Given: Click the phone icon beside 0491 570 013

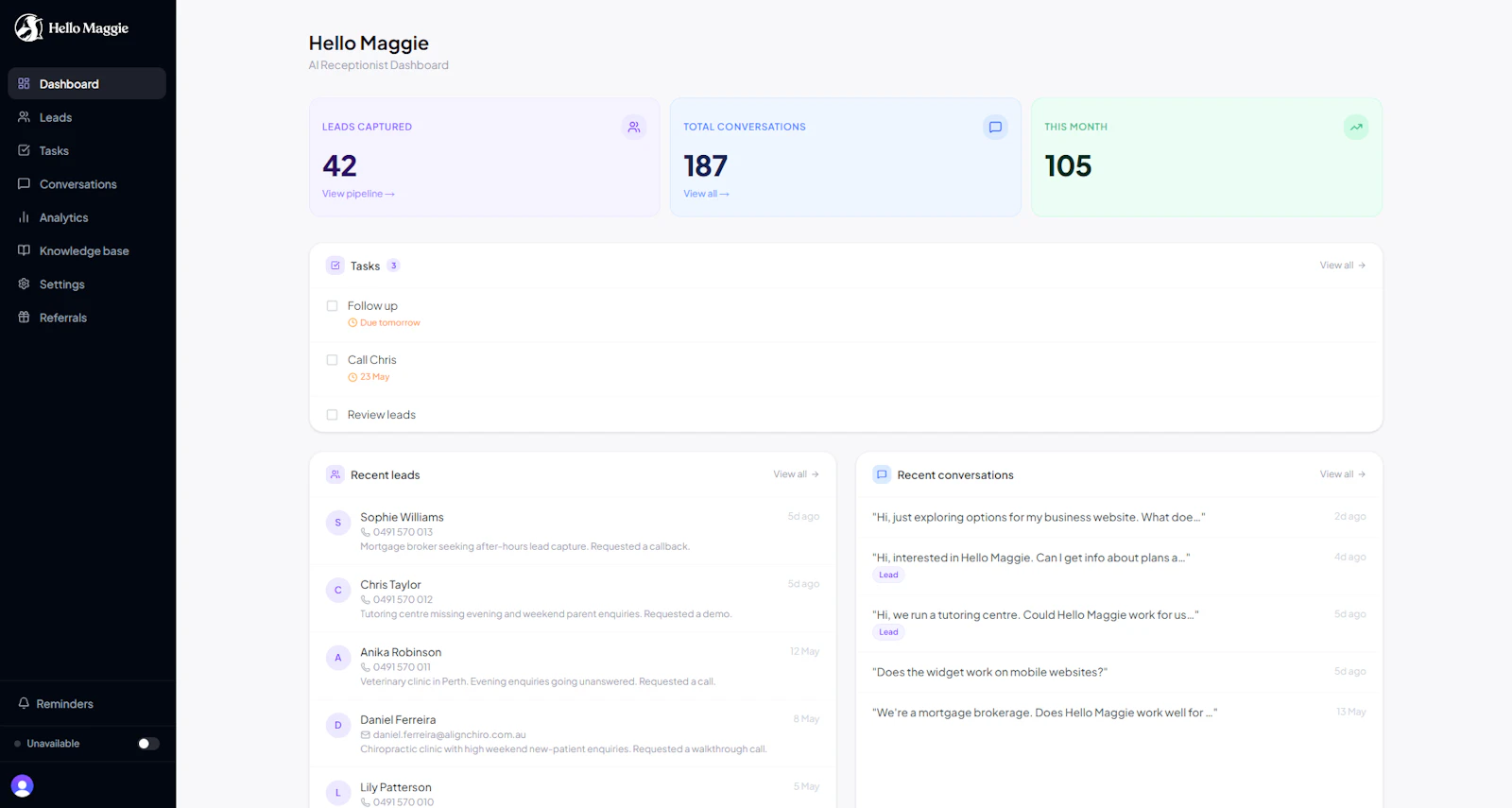Looking at the screenshot, I should pos(366,532).
